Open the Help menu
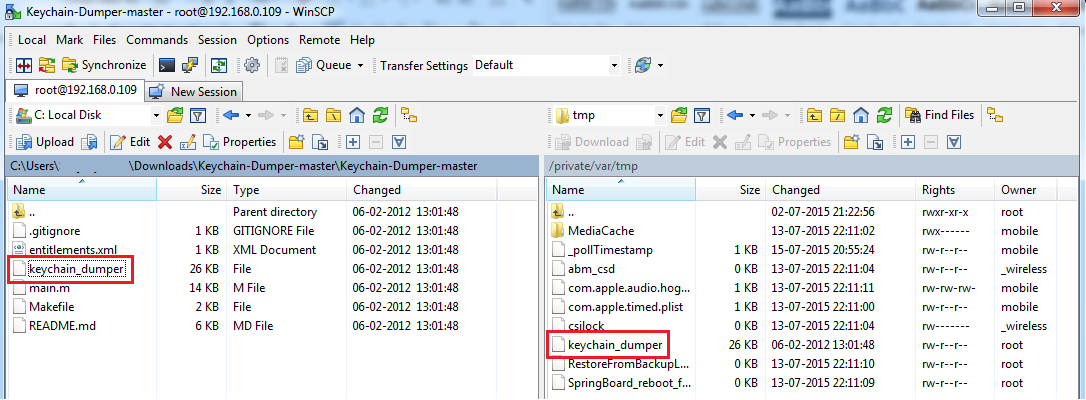The width and height of the screenshot is (1086, 400). pyautogui.click(x=362, y=39)
